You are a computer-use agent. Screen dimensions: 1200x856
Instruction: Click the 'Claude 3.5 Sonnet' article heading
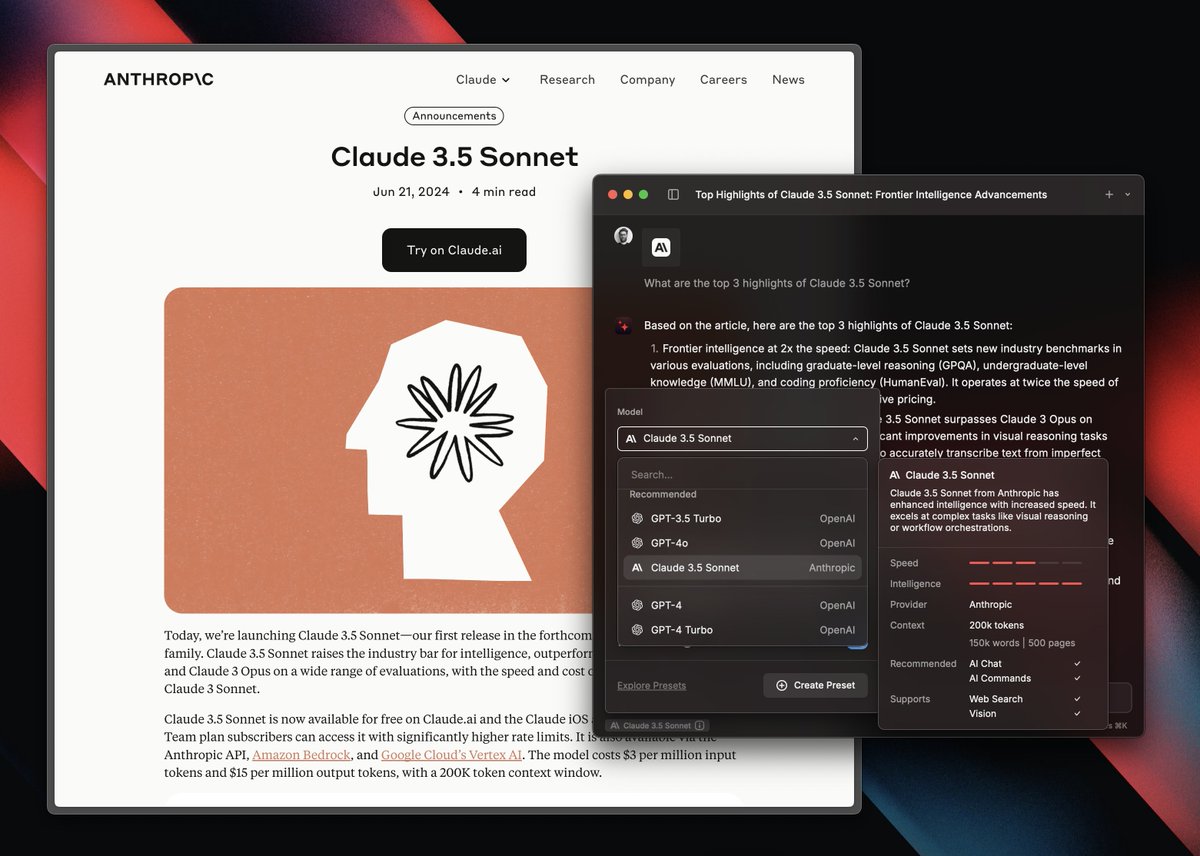click(x=455, y=157)
